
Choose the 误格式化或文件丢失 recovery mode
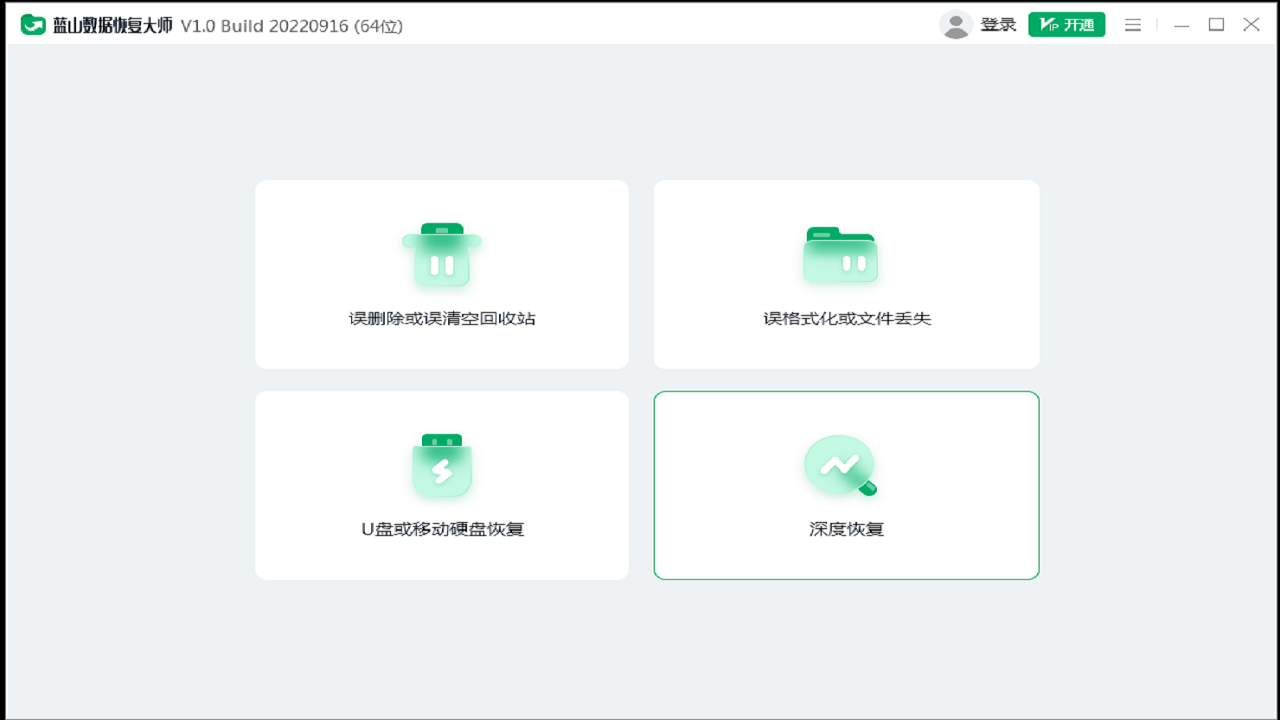tap(845, 274)
